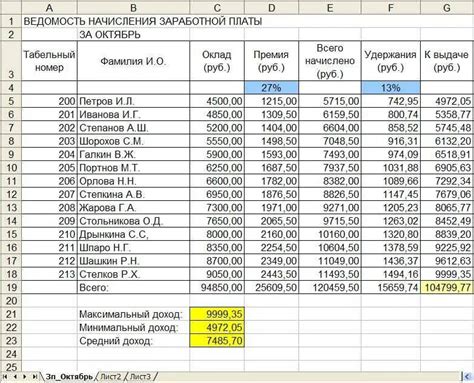The width and height of the screenshot is (474, 383).
Task: Select salary cell 4500,00
Action: click(x=217, y=101)
